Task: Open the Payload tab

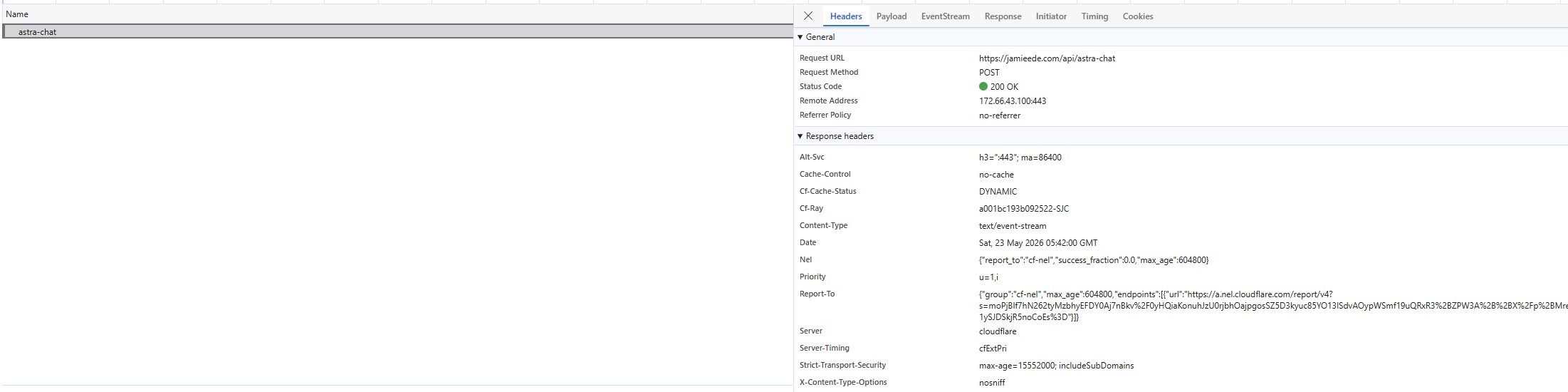Action: 892,16
